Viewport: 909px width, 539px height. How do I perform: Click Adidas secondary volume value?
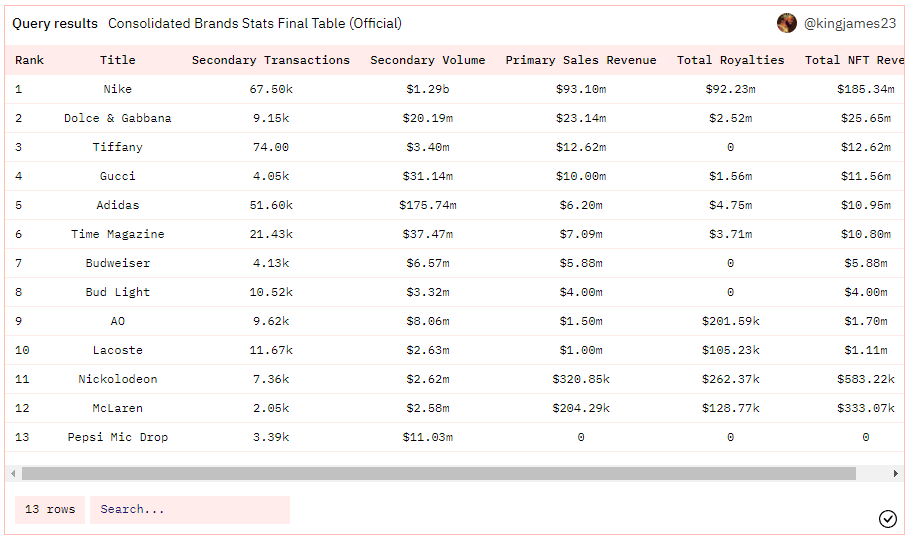(x=427, y=205)
